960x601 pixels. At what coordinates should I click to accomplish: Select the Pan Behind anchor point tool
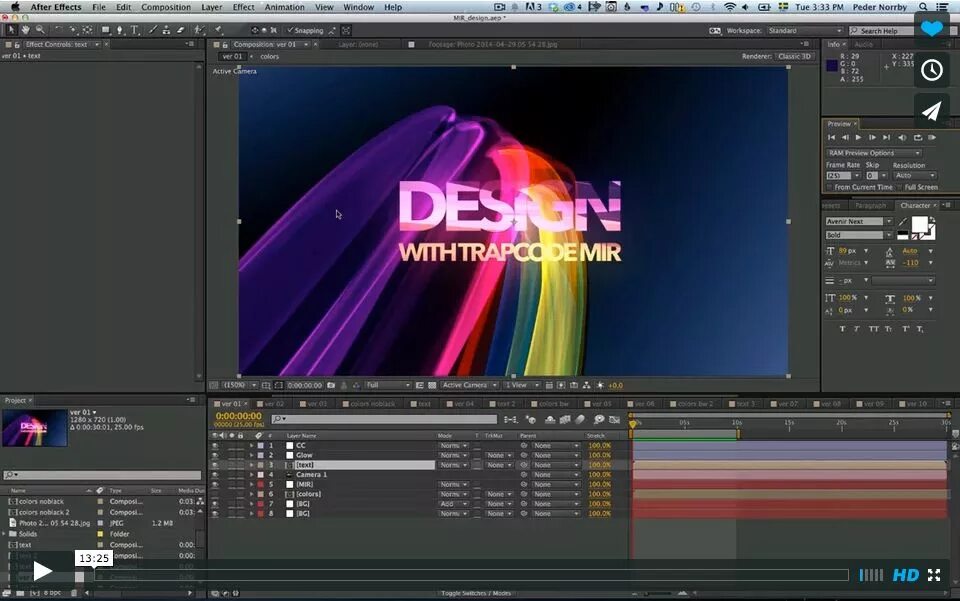88,30
